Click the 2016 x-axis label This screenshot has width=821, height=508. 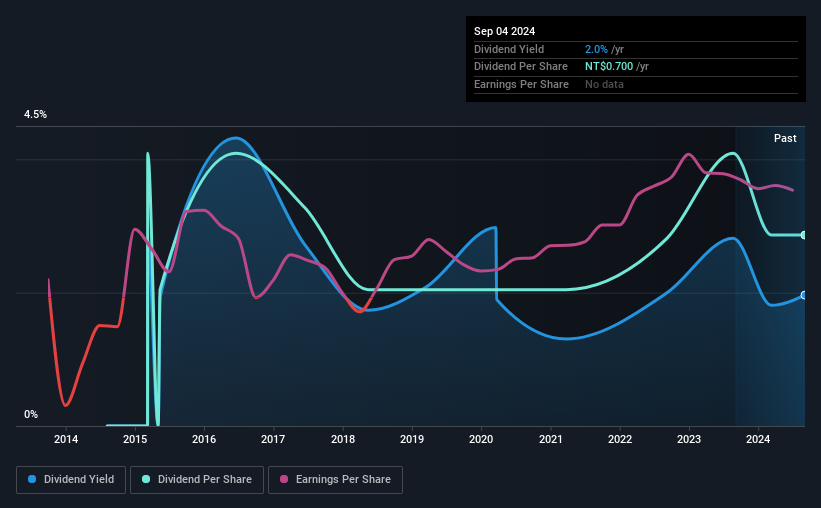pyautogui.click(x=204, y=439)
